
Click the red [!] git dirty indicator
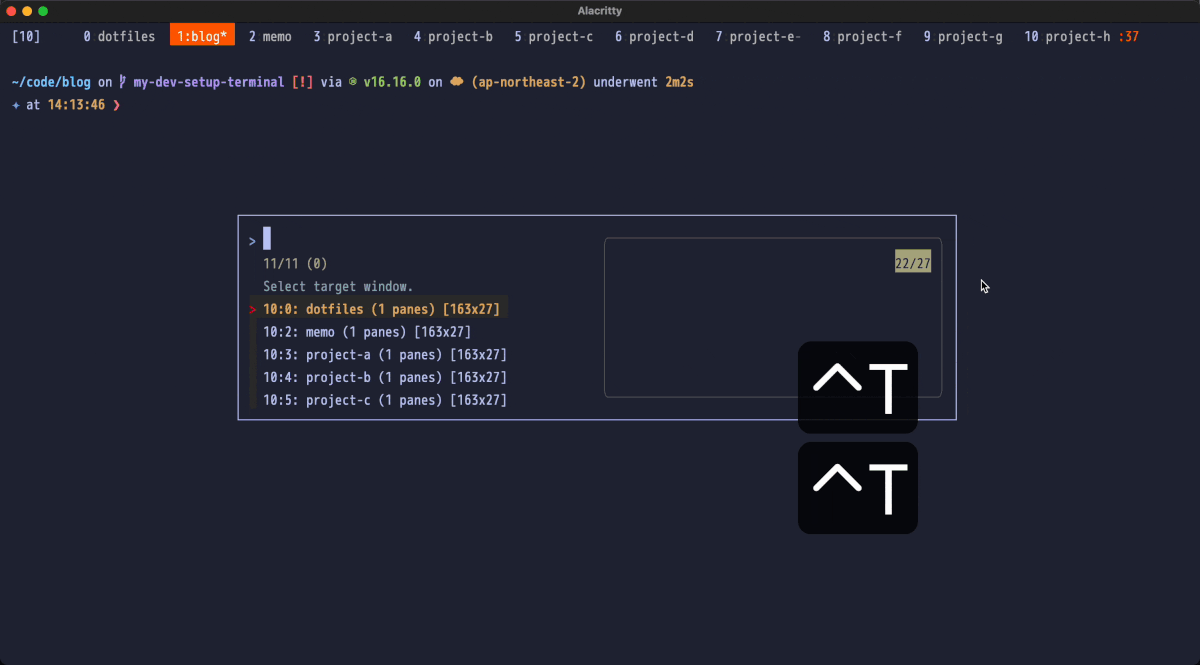[x=301, y=82]
